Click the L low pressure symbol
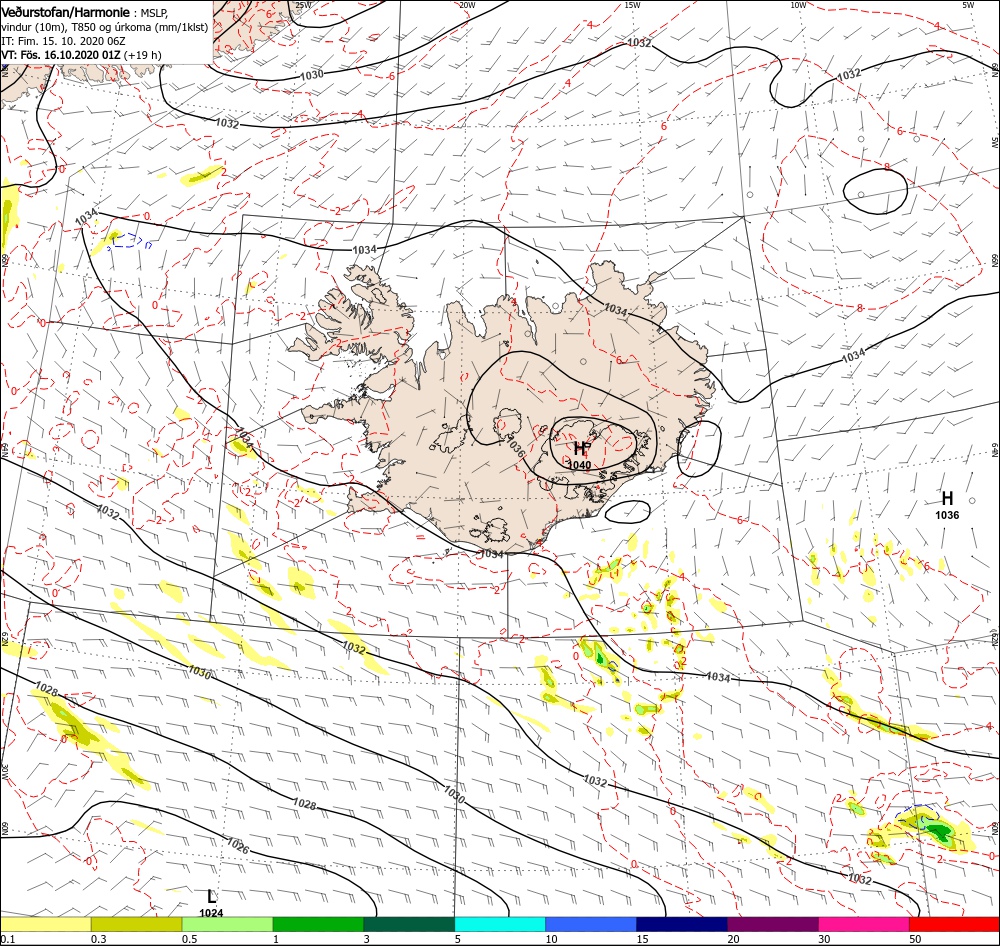Image resolution: width=1000 pixels, height=946 pixels. (211, 897)
